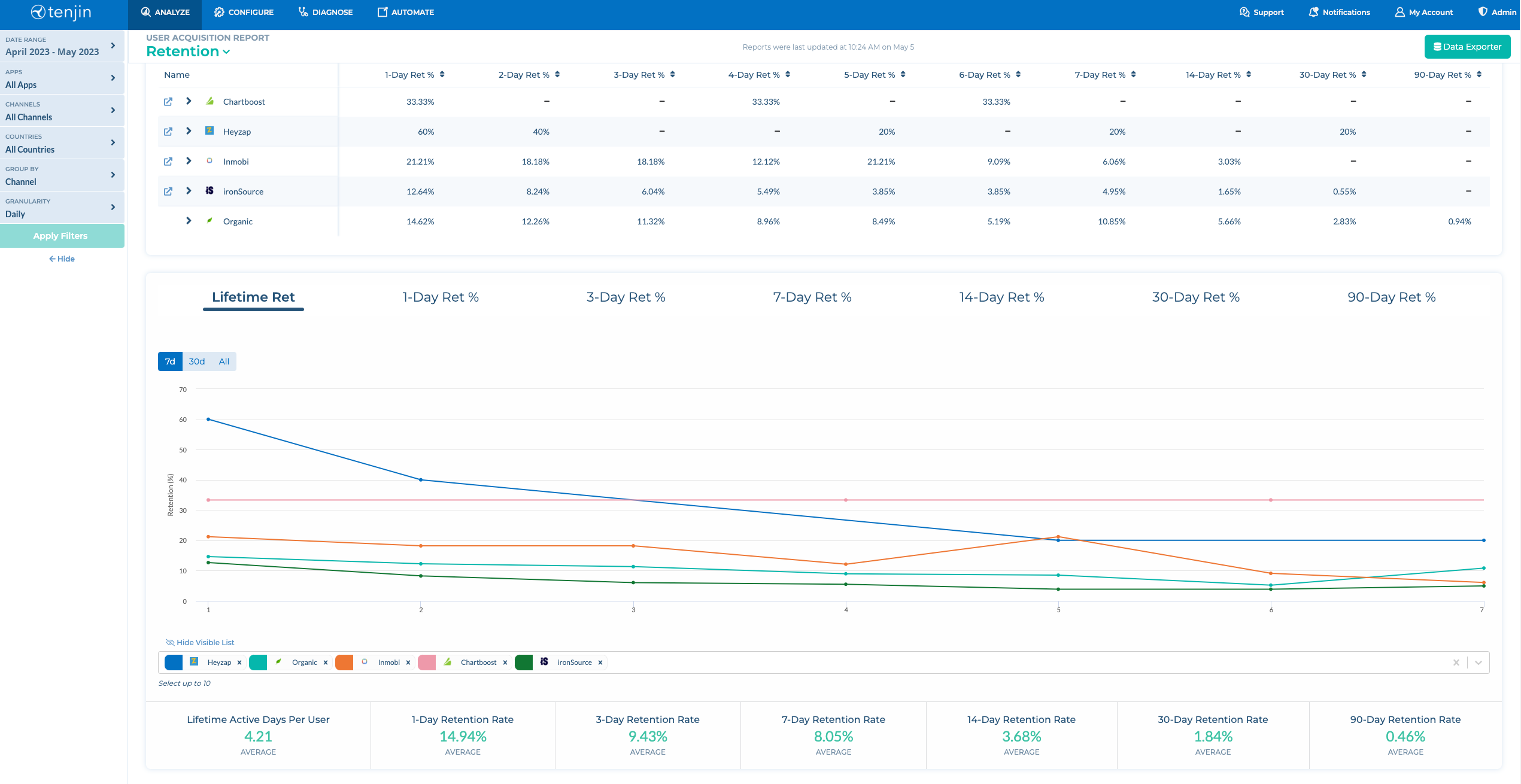The height and width of the screenshot is (784, 1521).
Task: Clear all selected channels in visible list
Action: click(x=1456, y=663)
